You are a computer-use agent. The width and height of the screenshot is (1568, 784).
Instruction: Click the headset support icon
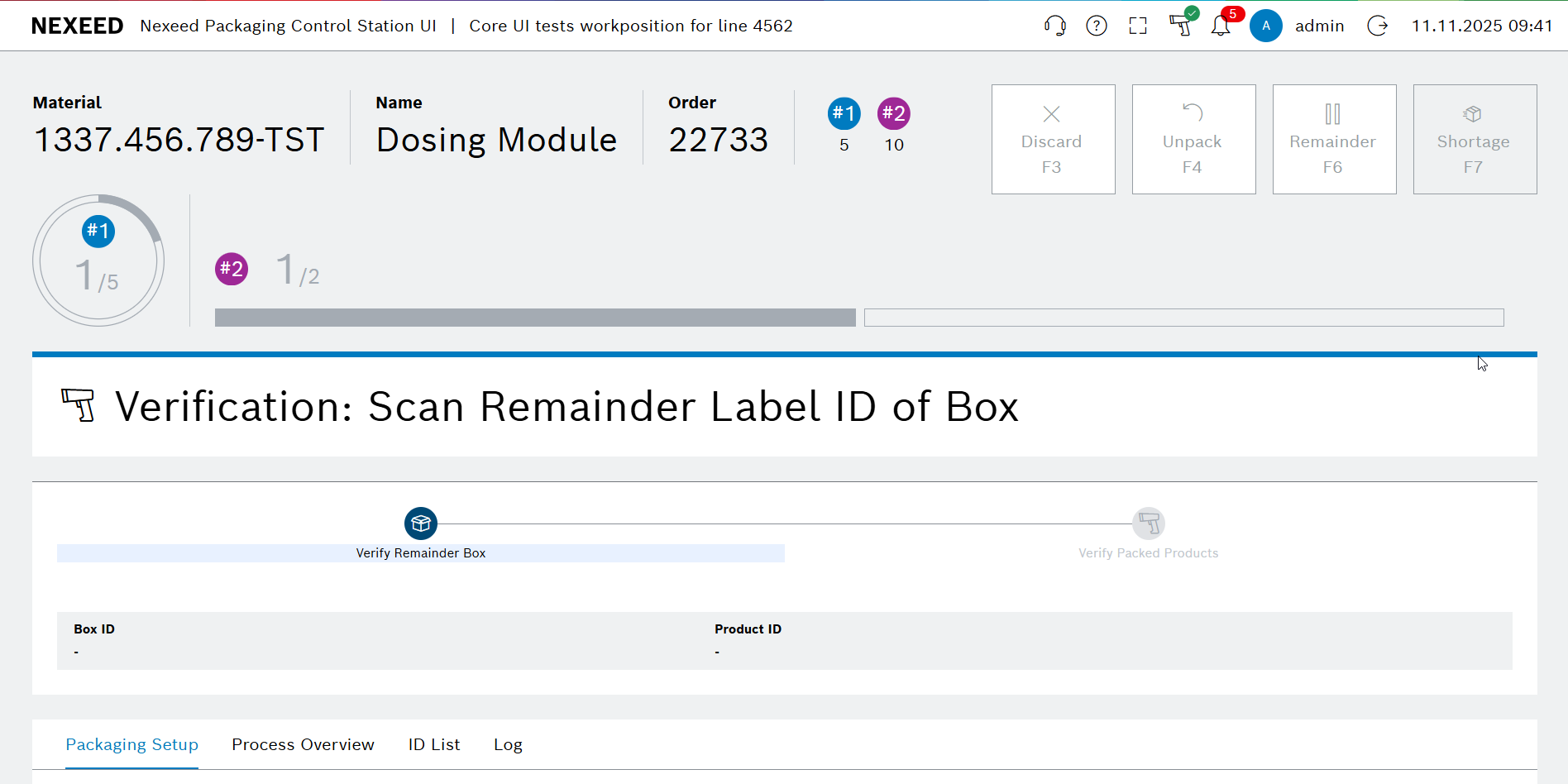pos(1054,26)
